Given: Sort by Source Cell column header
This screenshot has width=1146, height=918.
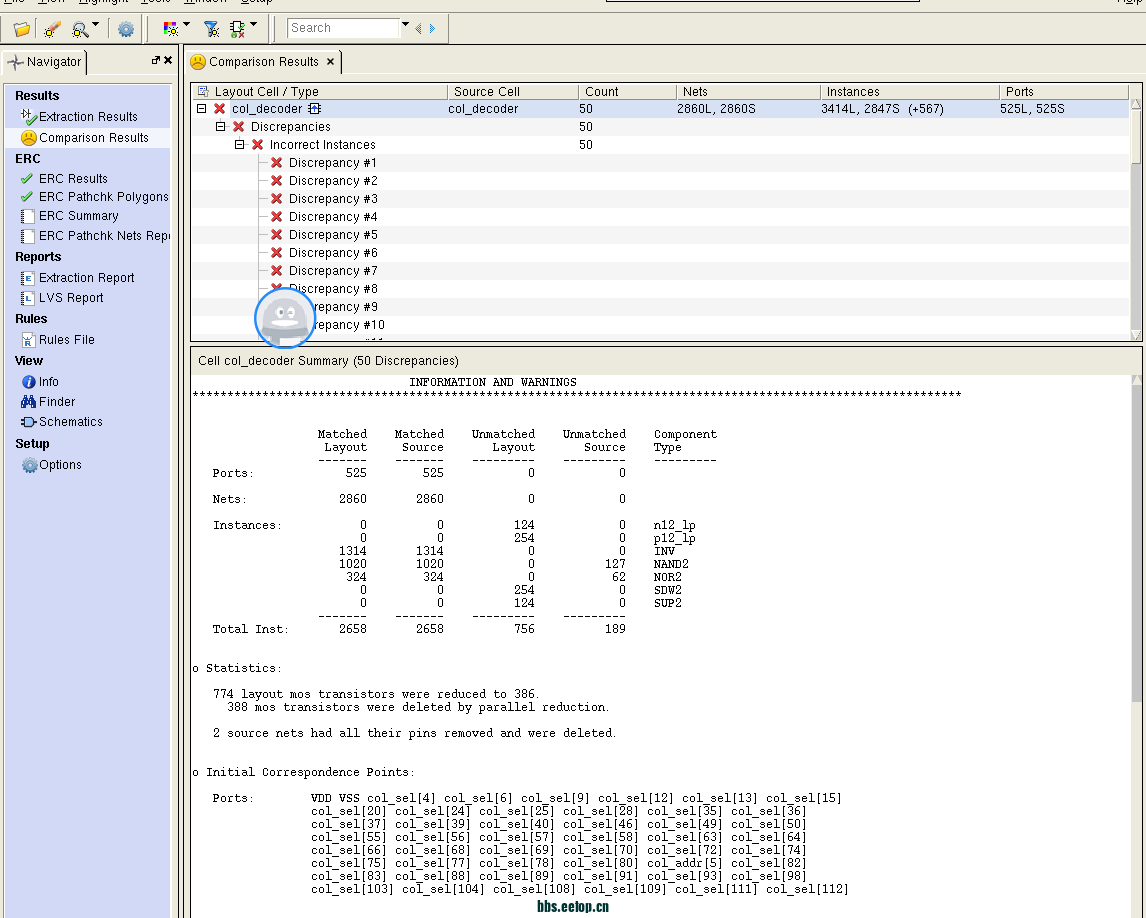Looking at the screenshot, I should (x=513, y=91).
